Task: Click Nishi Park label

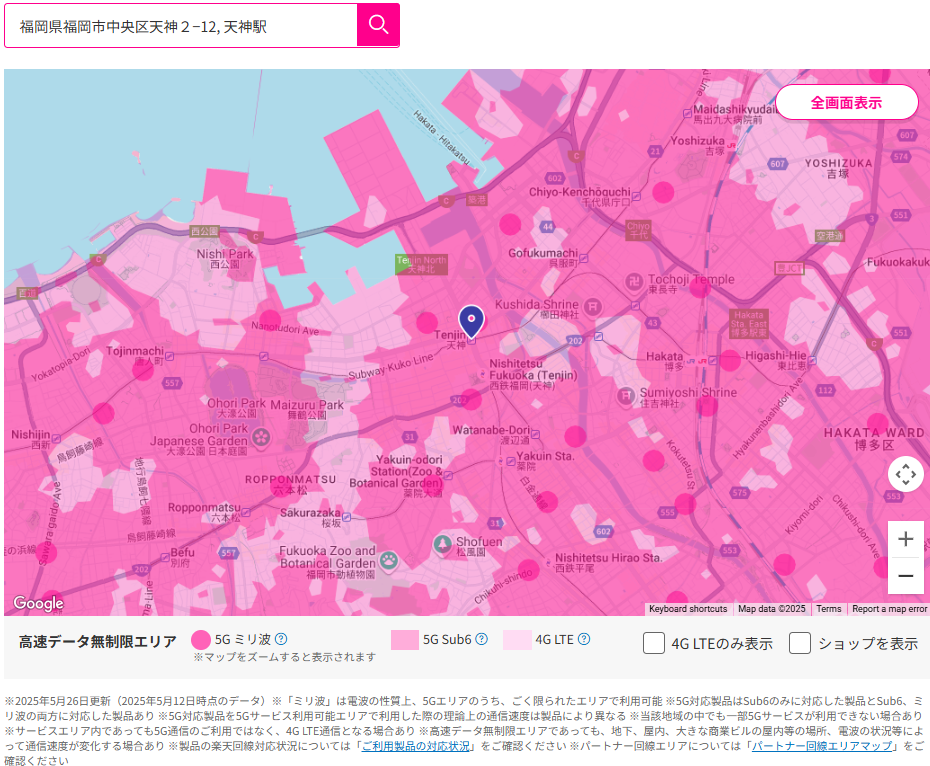Action: coord(225,258)
